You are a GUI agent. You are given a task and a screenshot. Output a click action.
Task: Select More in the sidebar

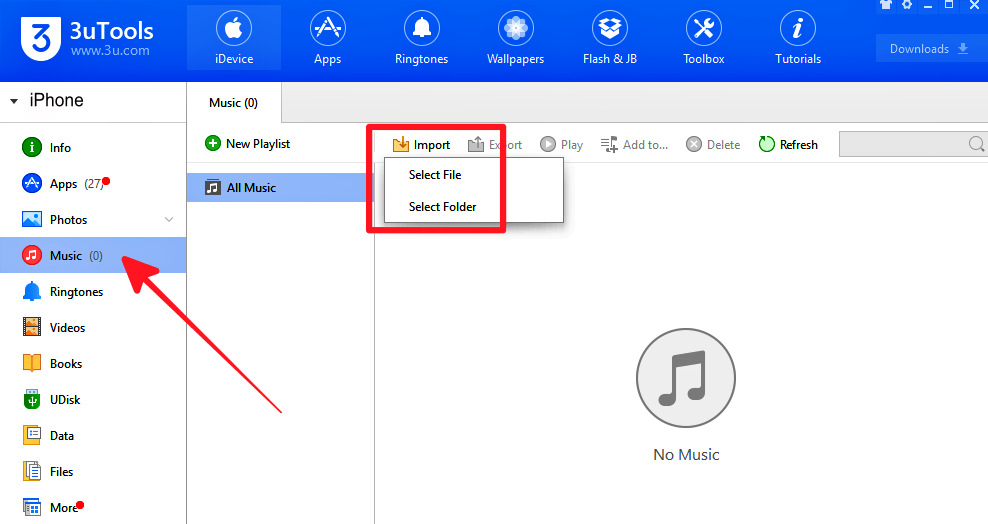click(x=93, y=507)
